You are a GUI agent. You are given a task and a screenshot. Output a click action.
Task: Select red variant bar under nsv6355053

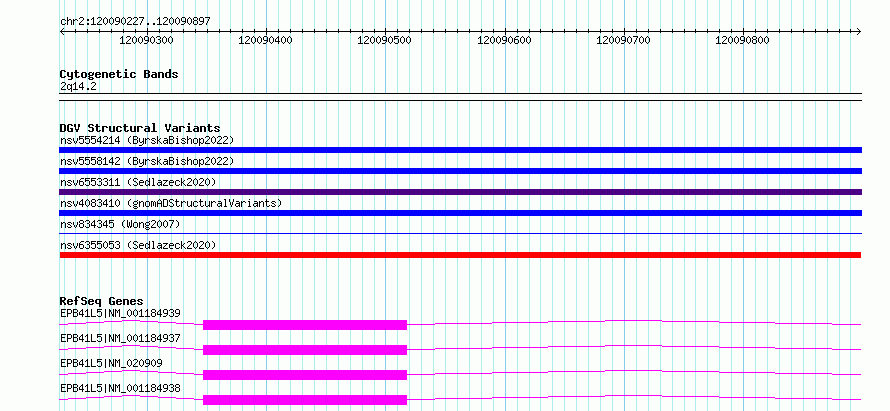point(460,255)
